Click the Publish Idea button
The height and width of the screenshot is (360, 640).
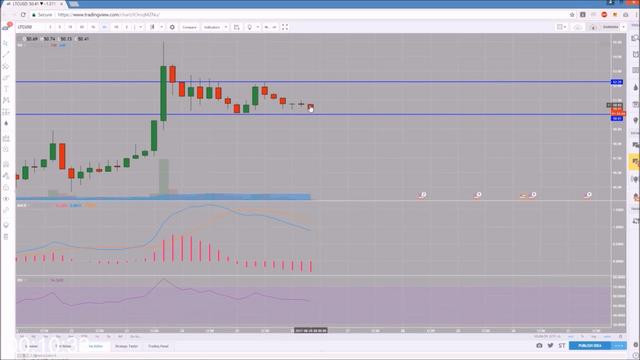pyautogui.click(x=590, y=345)
